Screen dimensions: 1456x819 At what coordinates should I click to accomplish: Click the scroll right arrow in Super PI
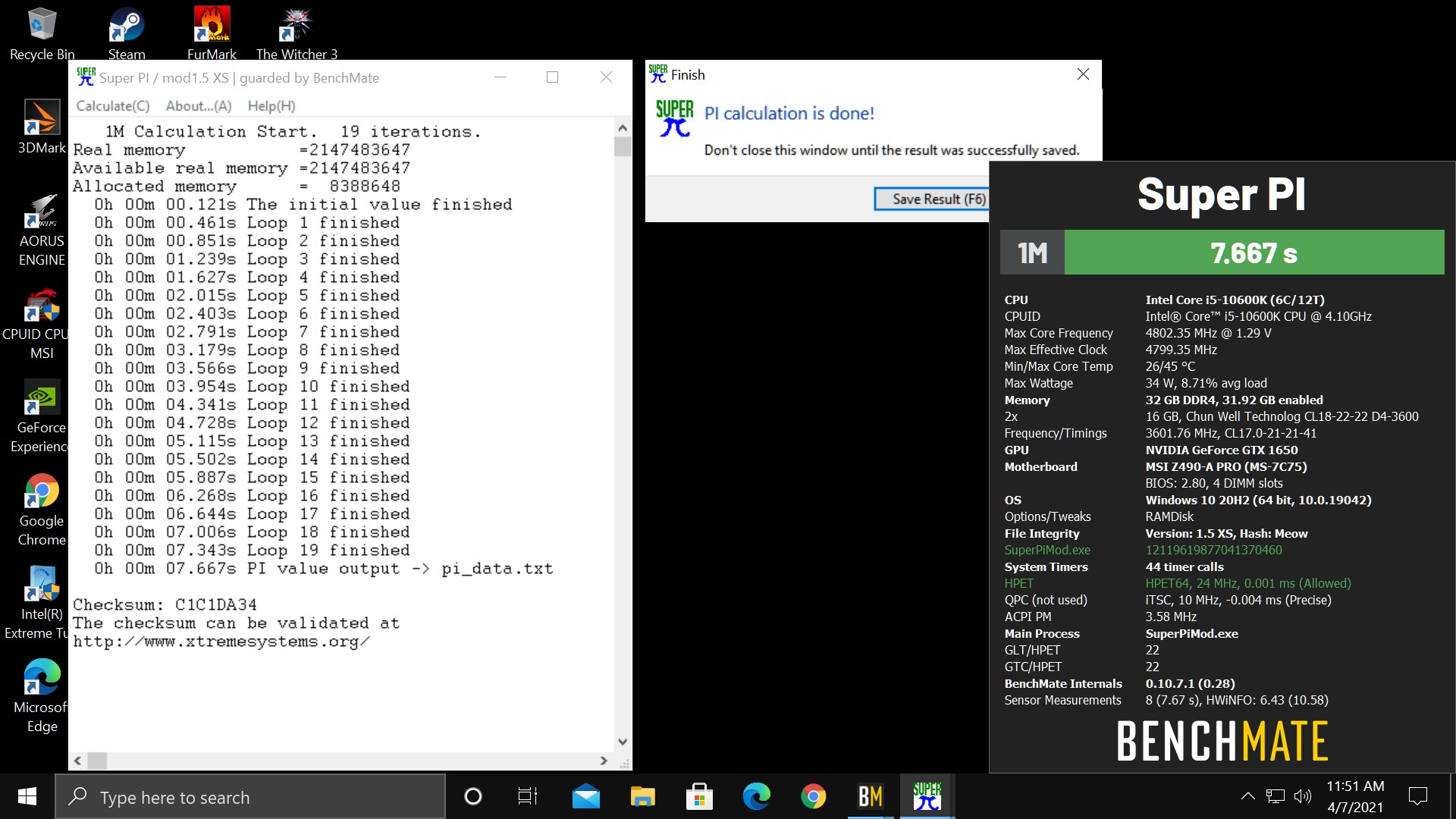604,761
